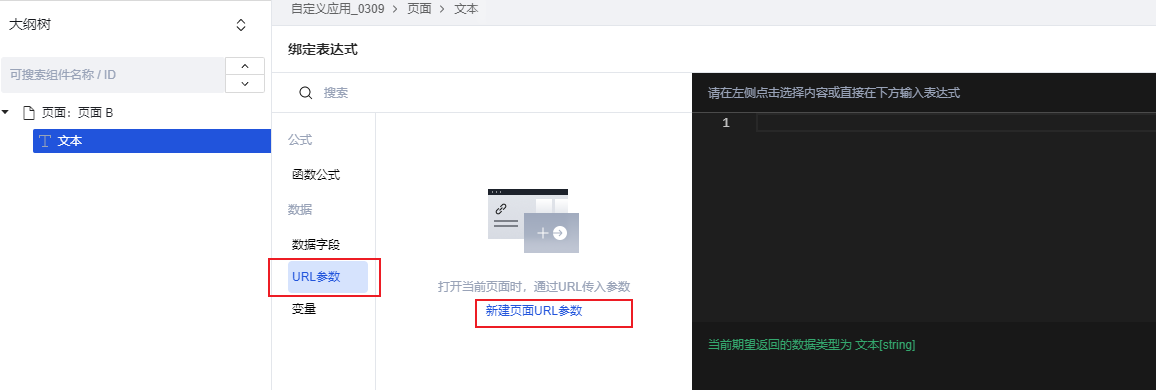Go to 页面 breadcrumb level

pyautogui.click(x=419, y=10)
